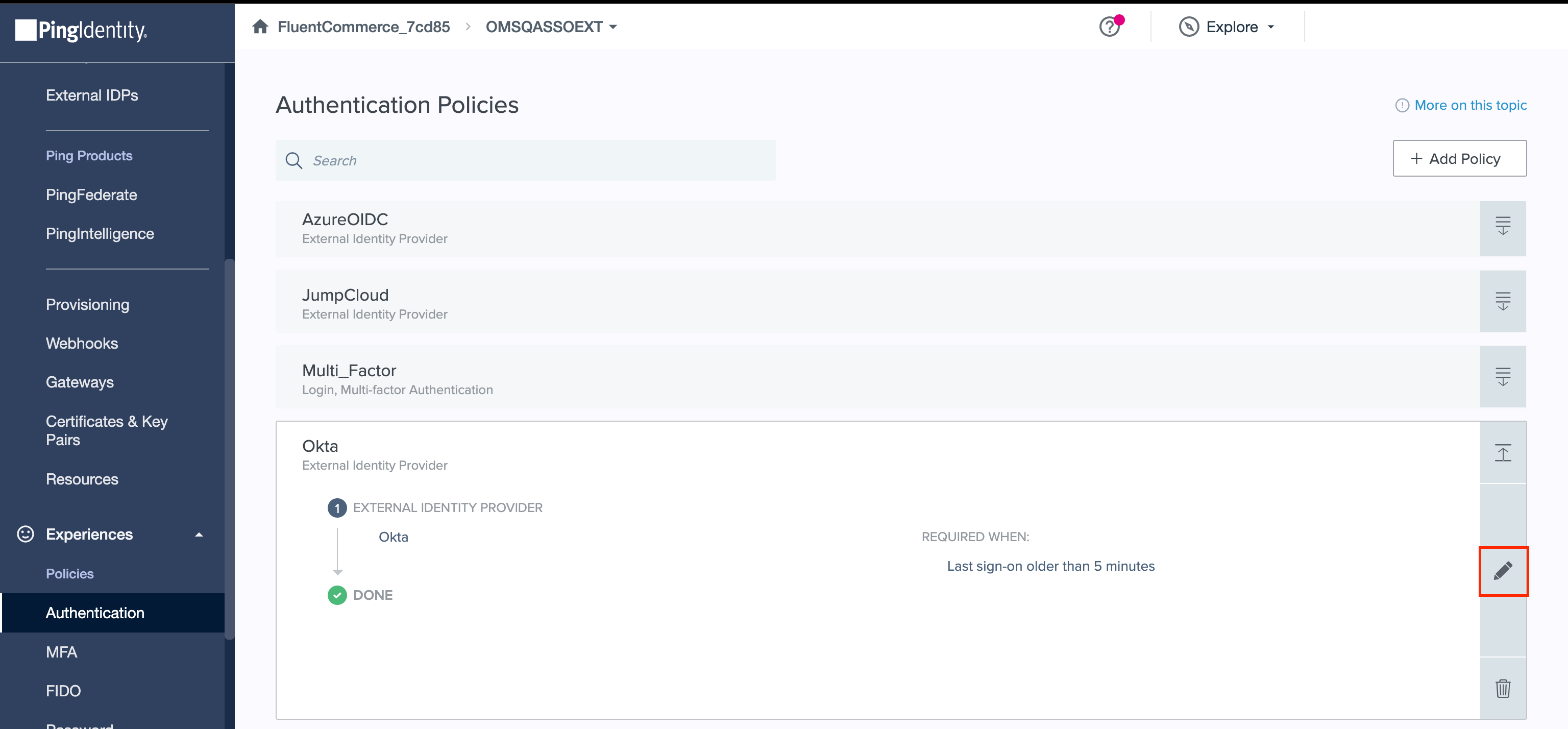Click the pencil edit icon for Okta policy

[1502, 571]
